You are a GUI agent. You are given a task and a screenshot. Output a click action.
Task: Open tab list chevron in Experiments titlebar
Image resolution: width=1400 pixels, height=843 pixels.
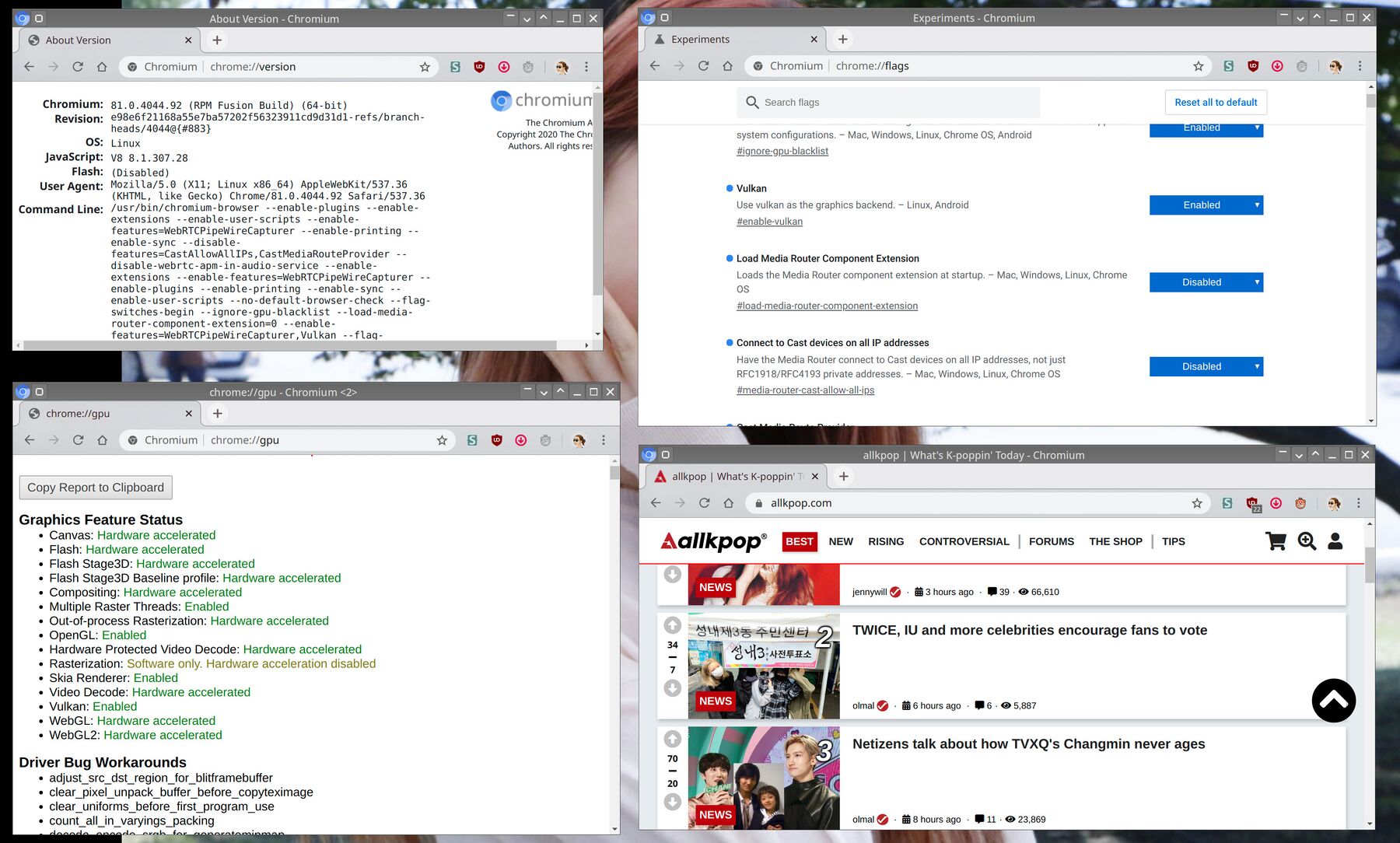[x=1300, y=18]
